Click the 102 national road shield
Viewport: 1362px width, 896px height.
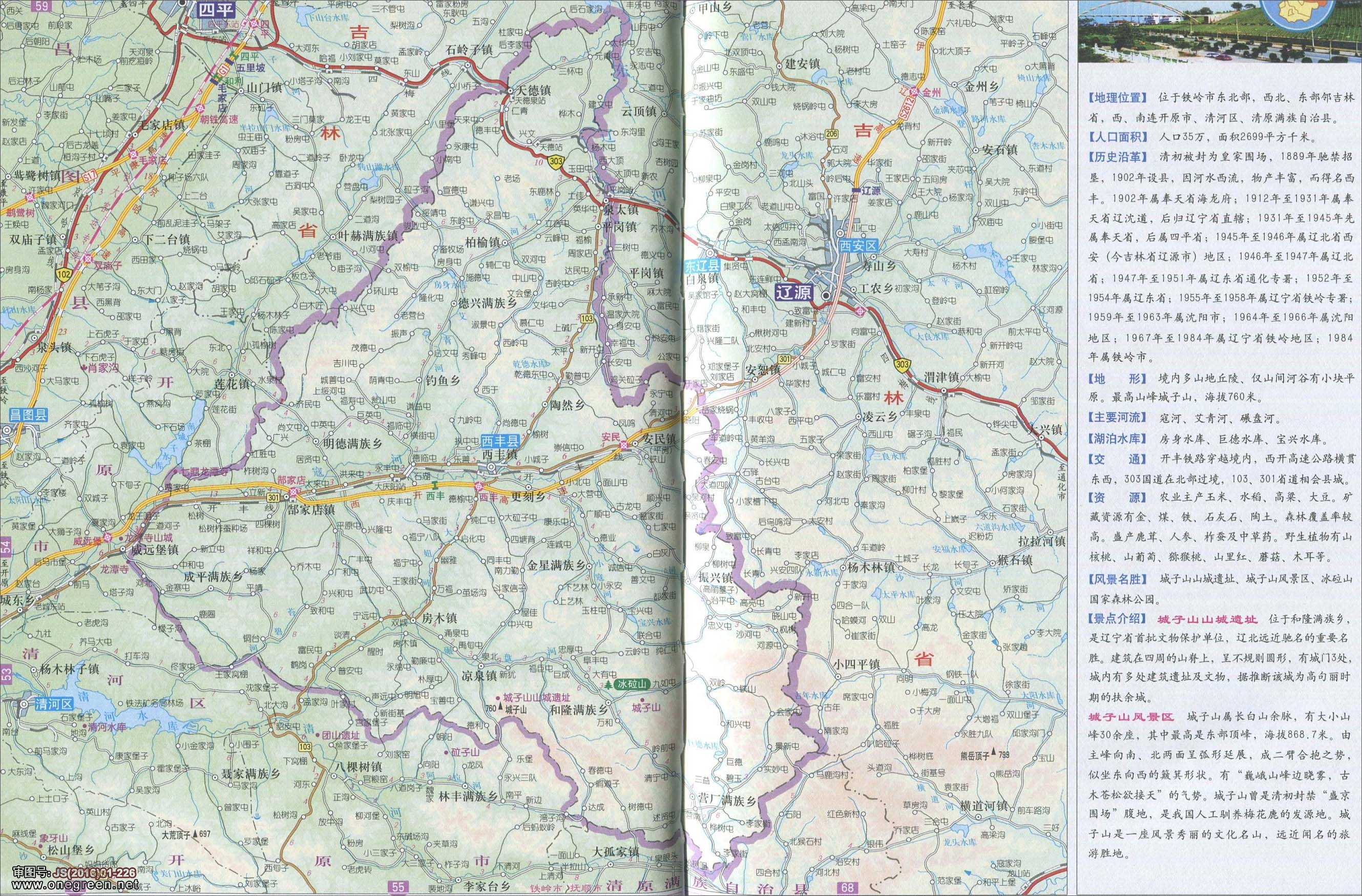(64, 275)
